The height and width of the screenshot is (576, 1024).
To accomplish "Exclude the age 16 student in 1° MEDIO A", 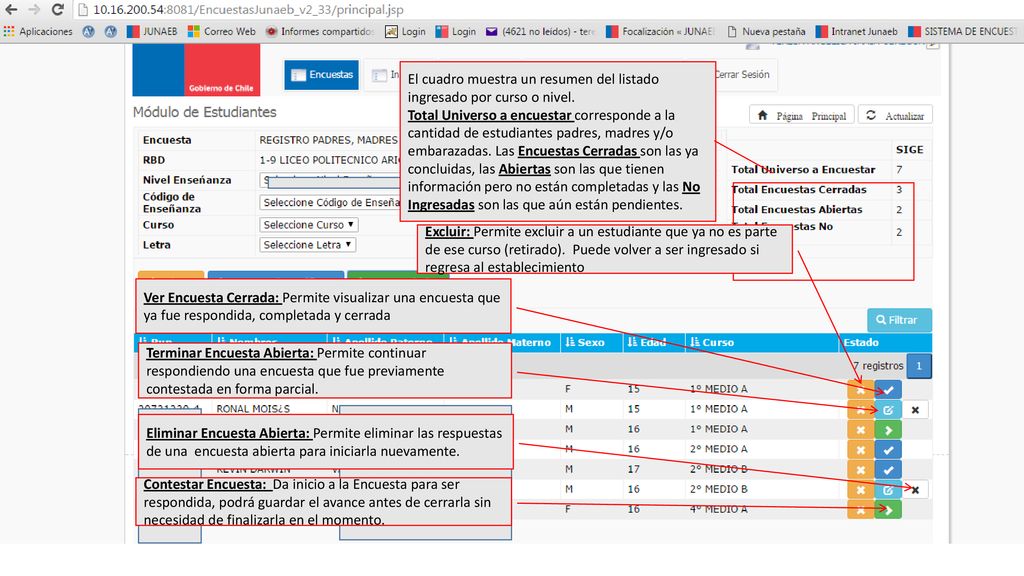I will pyautogui.click(x=860, y=430).
